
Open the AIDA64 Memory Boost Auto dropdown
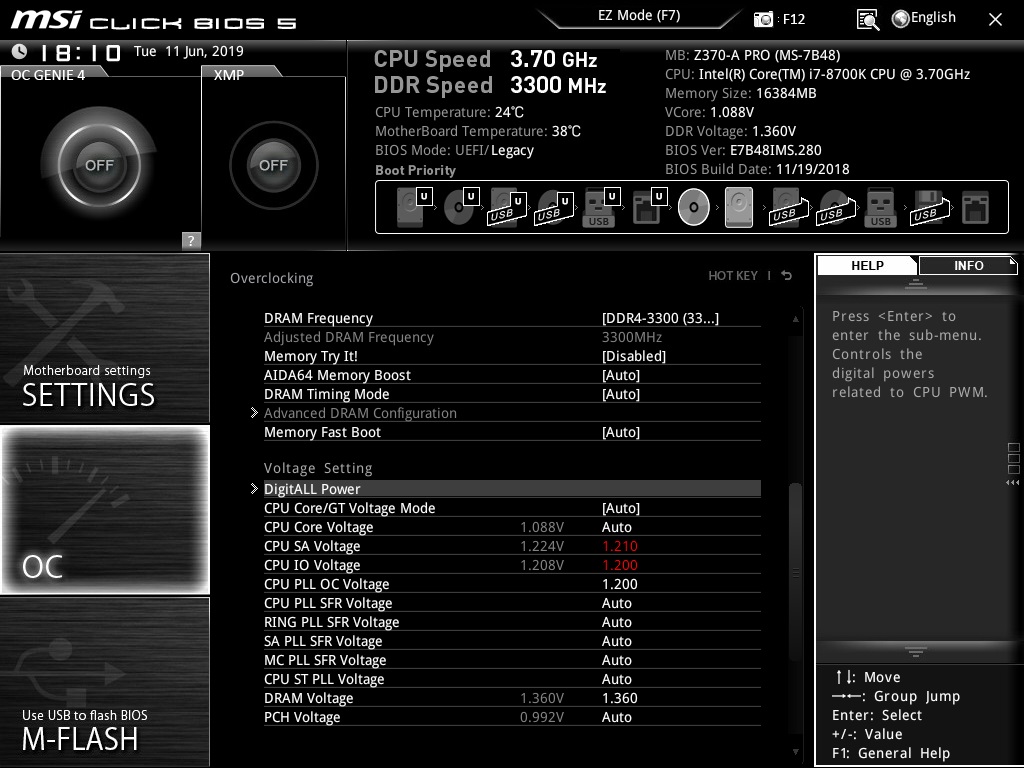(620, 375)
